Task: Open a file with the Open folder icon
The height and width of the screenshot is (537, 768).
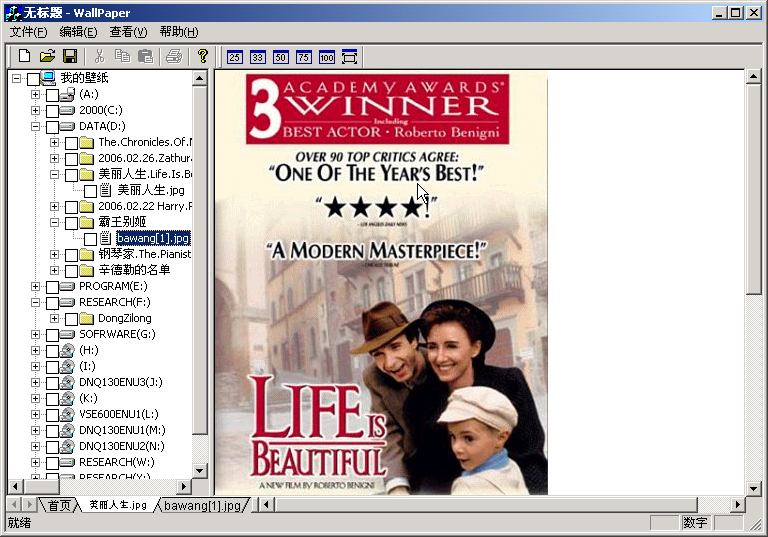Action: (x=47, y=56)
